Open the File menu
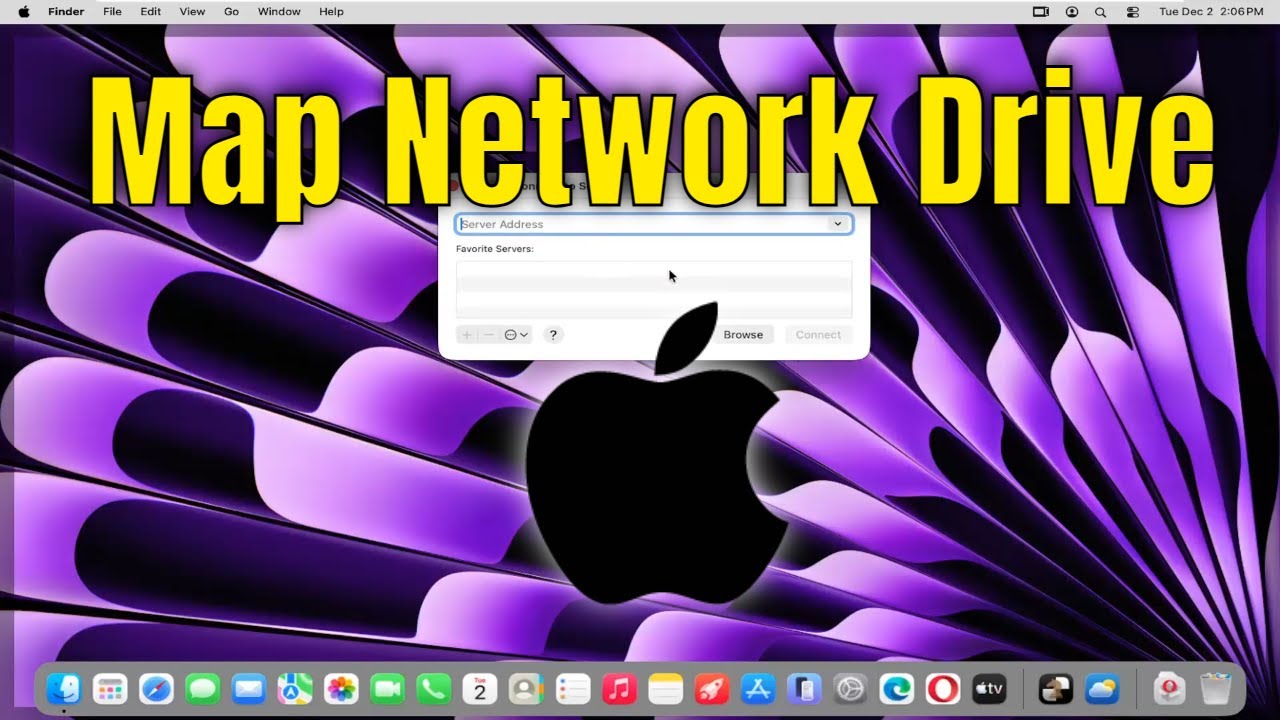Screen dimensions: 1280x720 [x=112, y=12]
